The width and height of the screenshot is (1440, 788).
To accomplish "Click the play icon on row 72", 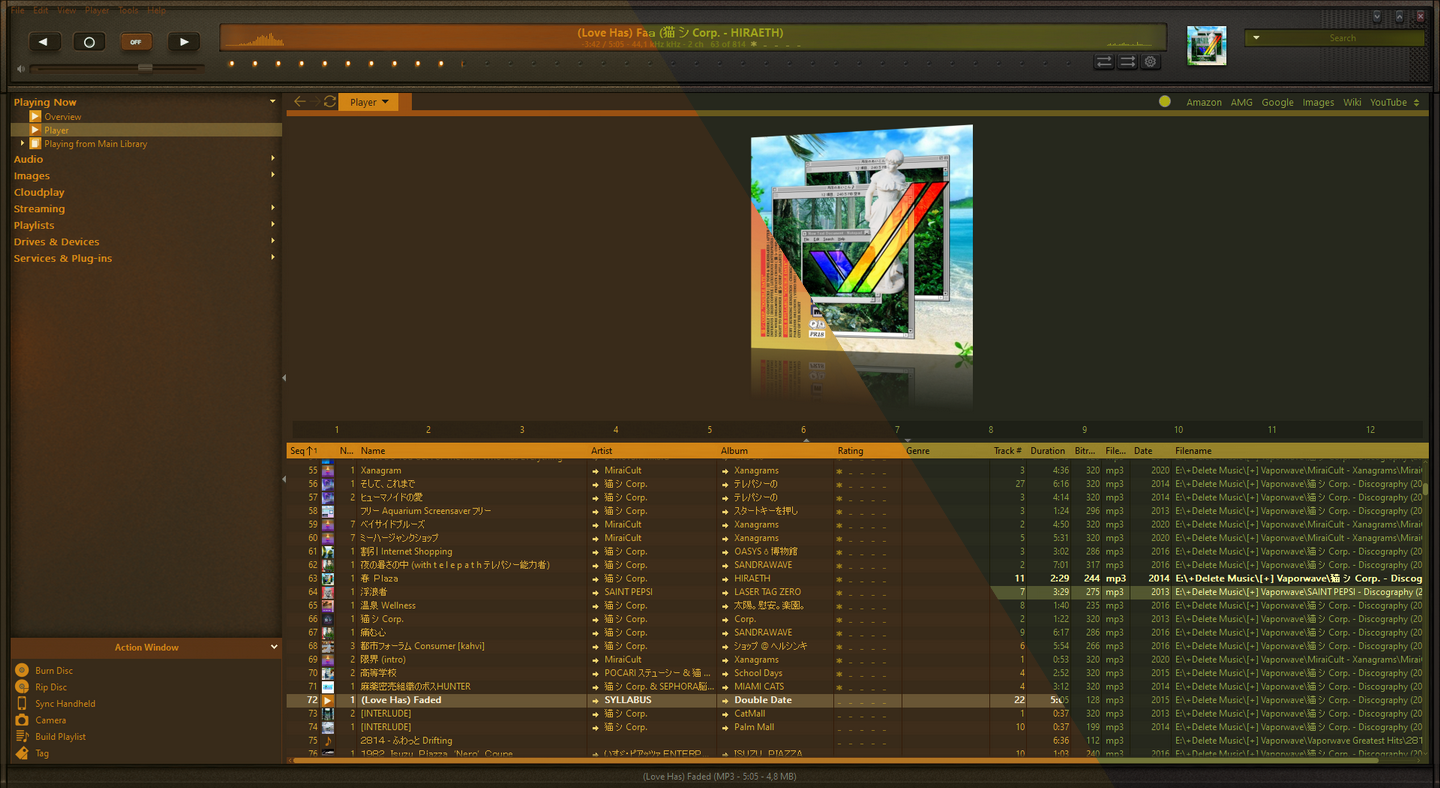I will coord(327,700).
